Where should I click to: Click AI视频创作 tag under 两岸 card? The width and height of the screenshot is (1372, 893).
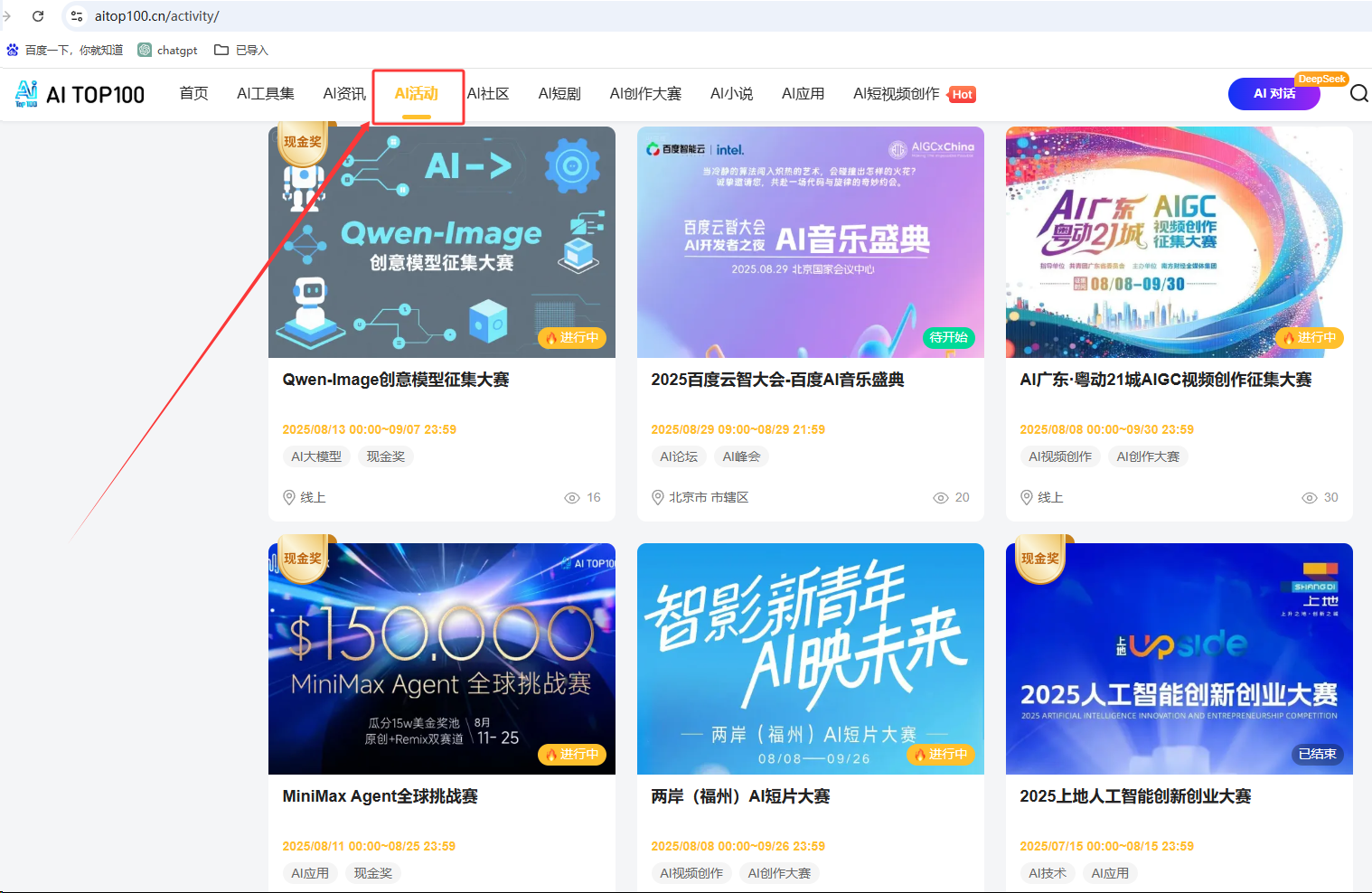(x=691, y=873)
